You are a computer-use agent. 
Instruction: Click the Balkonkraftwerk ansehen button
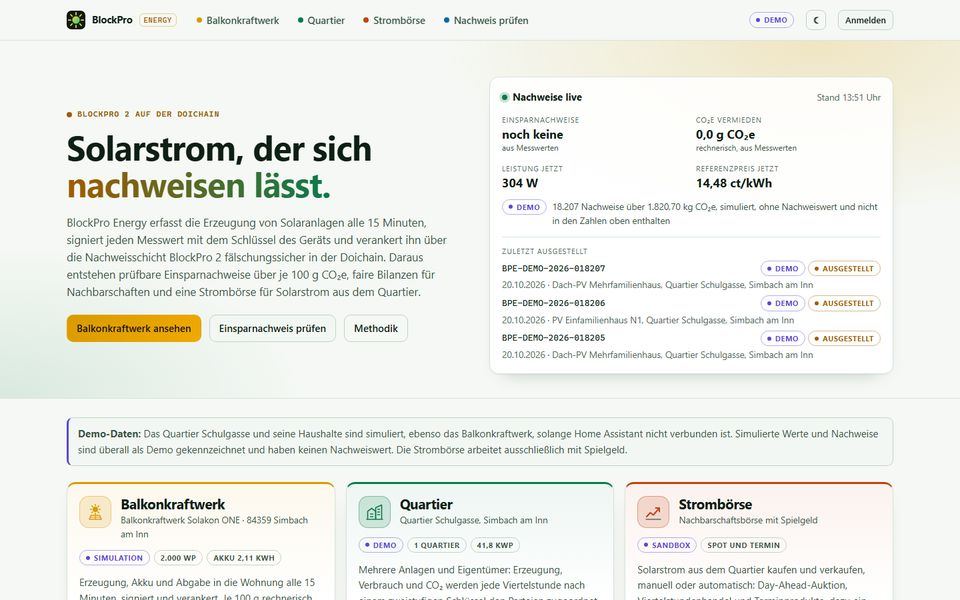click(x=134, y=328)
